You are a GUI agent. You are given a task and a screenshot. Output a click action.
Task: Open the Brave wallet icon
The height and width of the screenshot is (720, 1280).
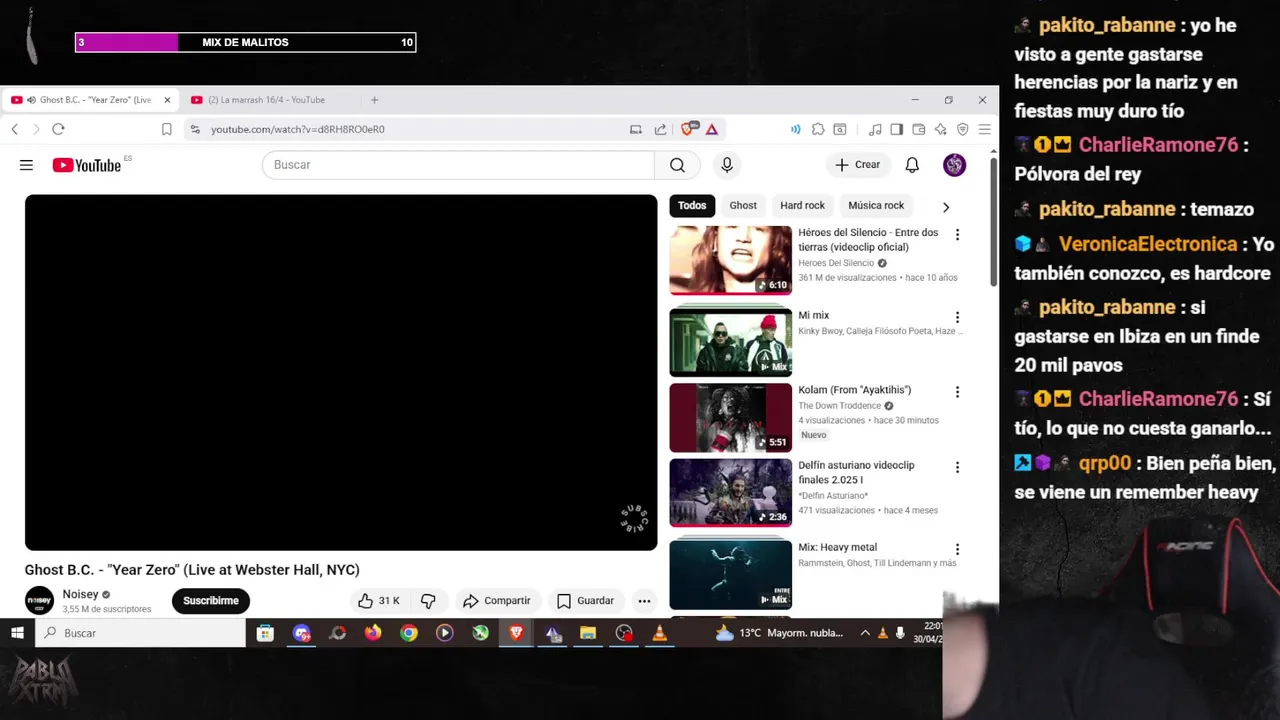pos(919,129)
